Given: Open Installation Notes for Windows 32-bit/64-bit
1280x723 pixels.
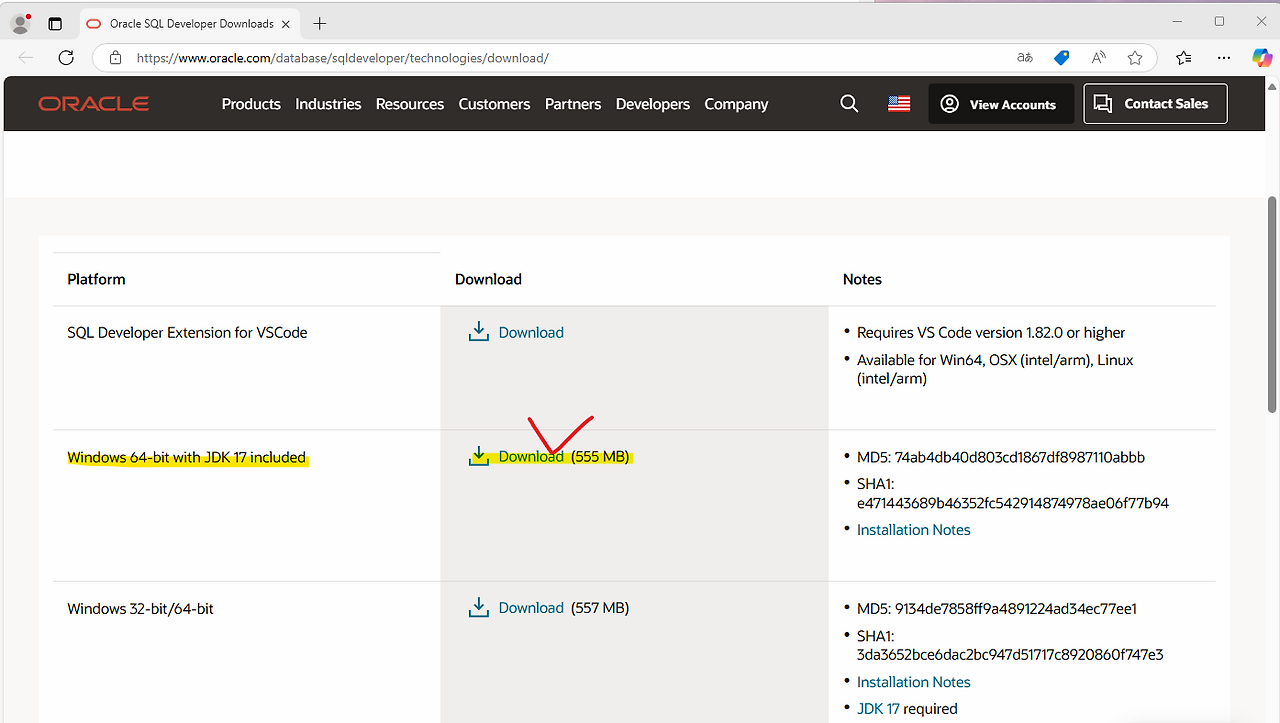Looking at the screenshot, I should (x=913, y=682).
